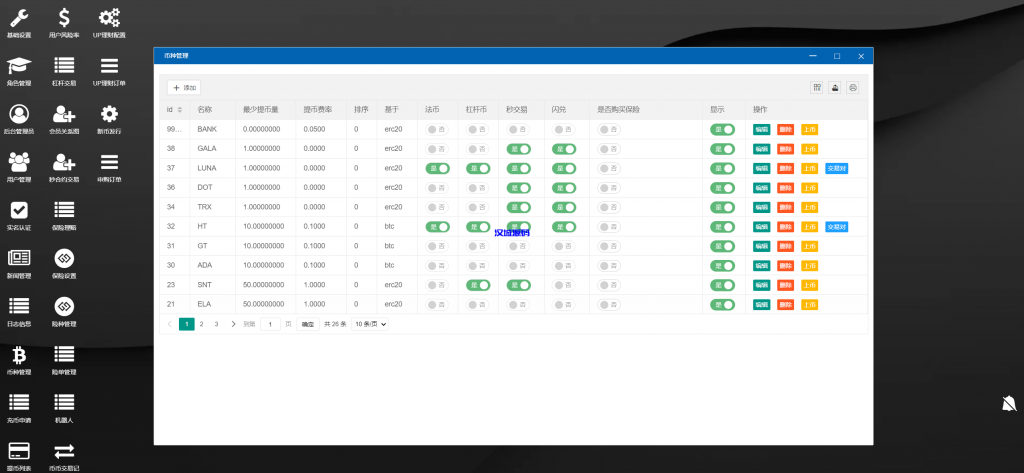Open the 险单管理 list icon
The height and width of the screenshot is (473, 1024).
pyautogui.click(x=64, y=355)
